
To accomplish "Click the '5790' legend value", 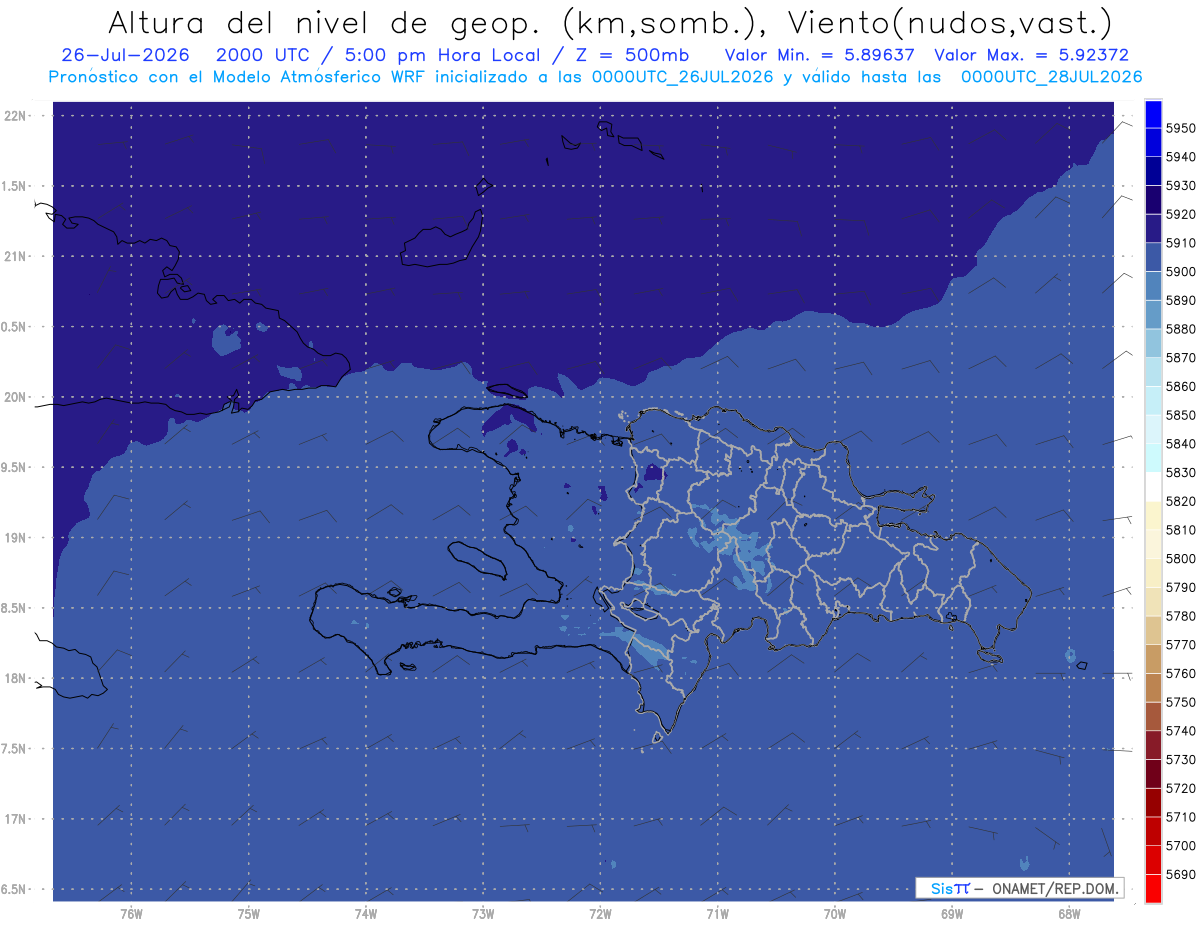I will [x=1180, y=587].
